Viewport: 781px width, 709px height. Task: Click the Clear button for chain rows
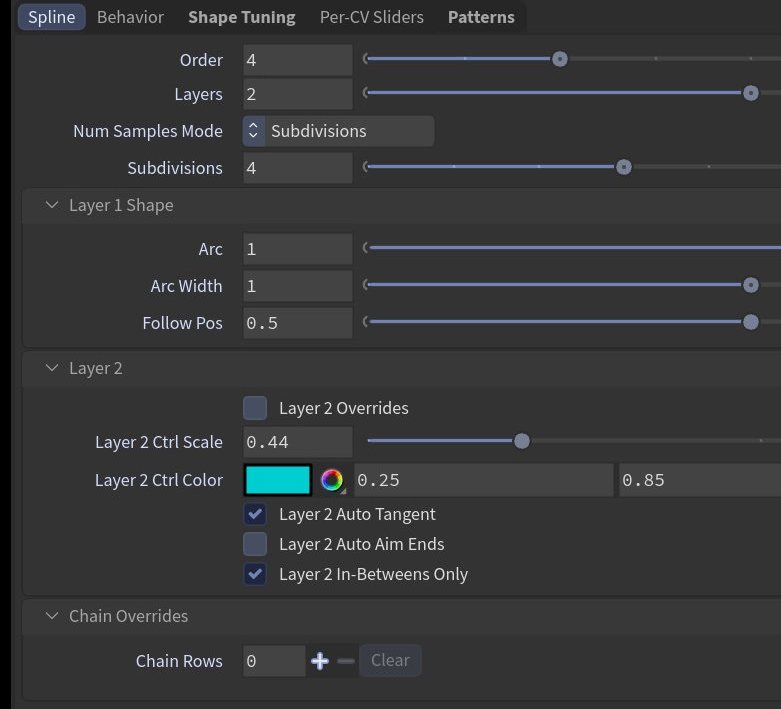pos(390,660)
